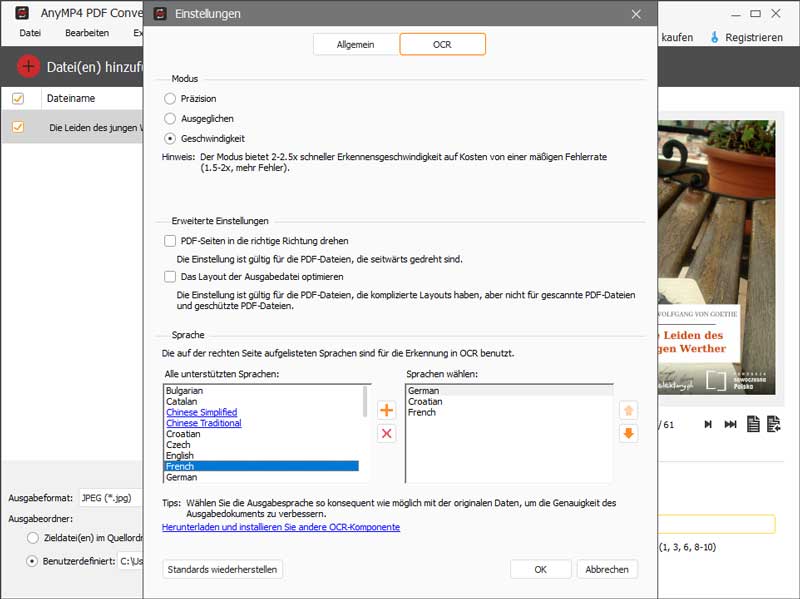Viewport: 800px width, 599px height.
Task: Uncheck the Die Leiden des jungen file row
Action: (18, 127)
